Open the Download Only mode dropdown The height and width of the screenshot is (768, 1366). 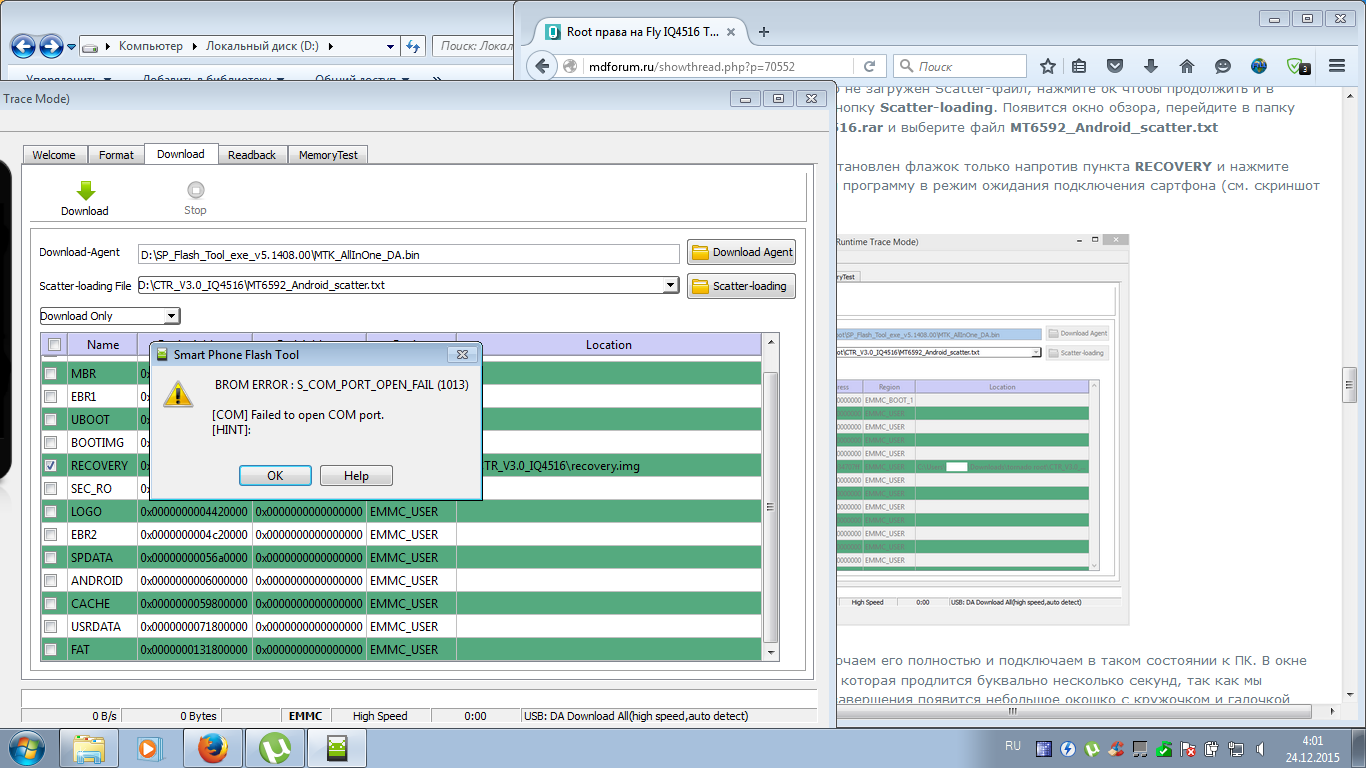point(172,316)
